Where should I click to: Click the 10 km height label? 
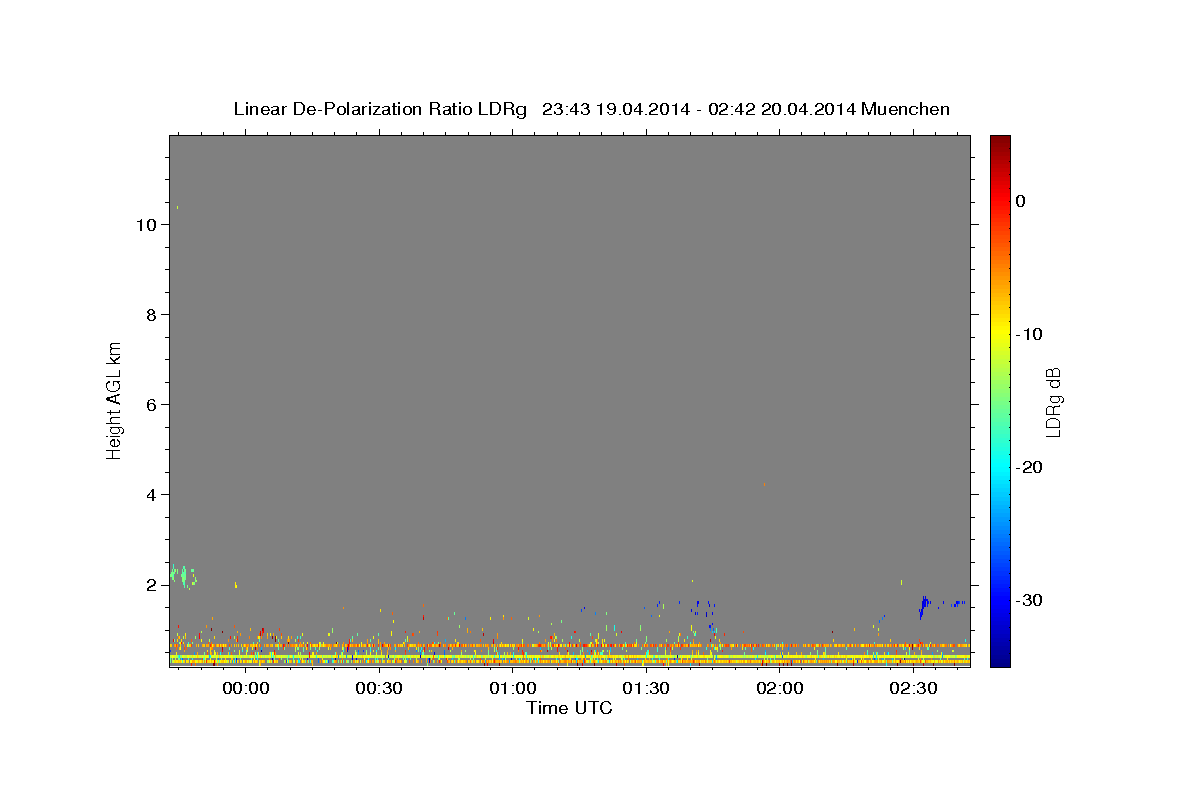(x=144, y=225)
